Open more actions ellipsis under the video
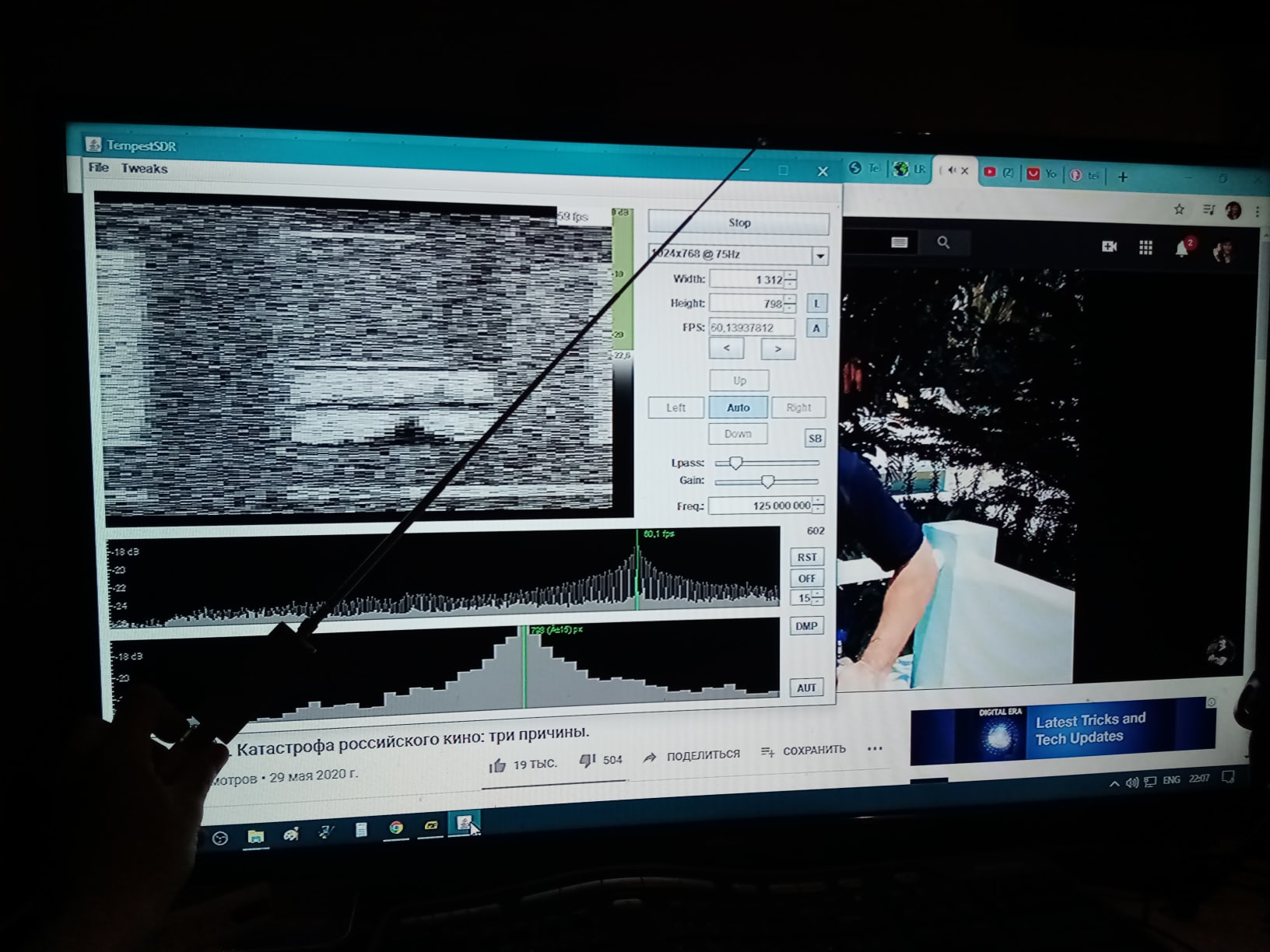Viewport: 1270px width, 952px height. [x=875, y=749]
